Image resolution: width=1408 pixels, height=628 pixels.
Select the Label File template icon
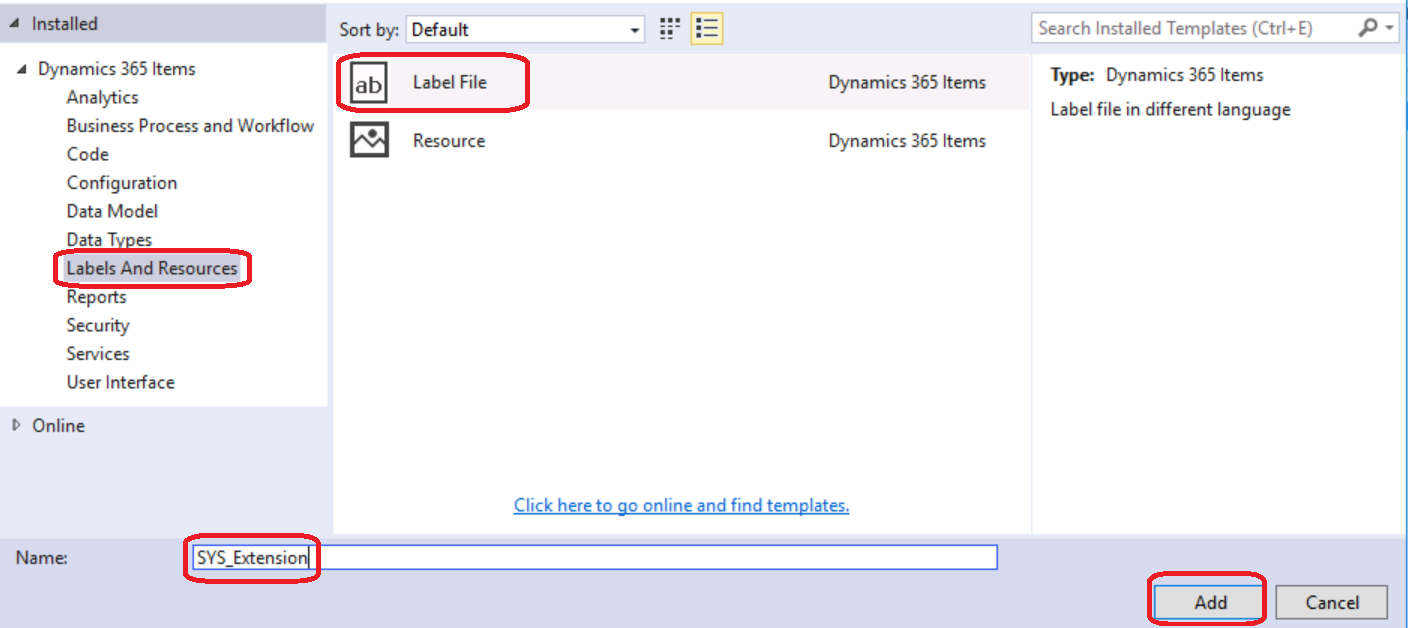369,83
